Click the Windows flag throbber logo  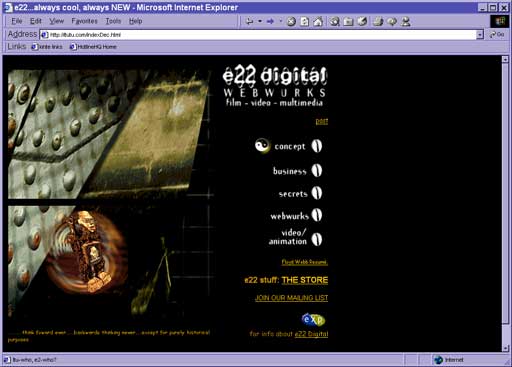click(500, 22)
